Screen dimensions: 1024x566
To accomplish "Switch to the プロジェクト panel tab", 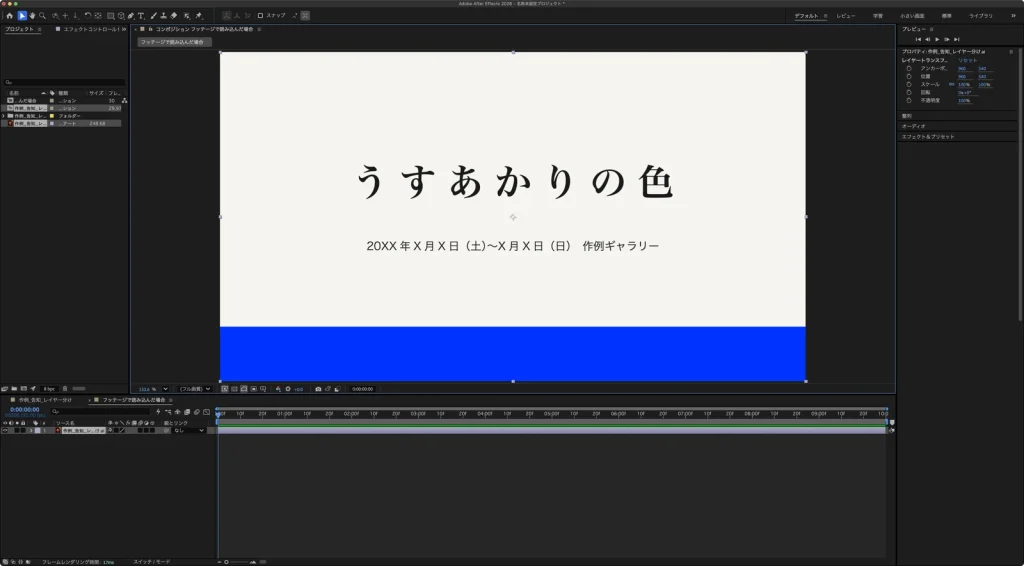I will click(x=20, y=29).
